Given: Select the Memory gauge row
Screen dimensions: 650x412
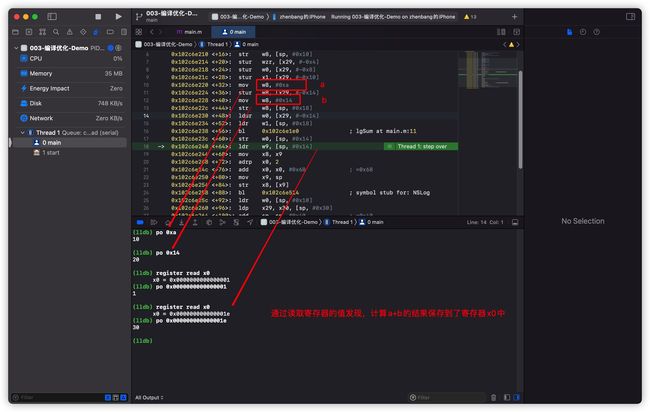Looking at the screenshot, I should (x=70, y=73).
